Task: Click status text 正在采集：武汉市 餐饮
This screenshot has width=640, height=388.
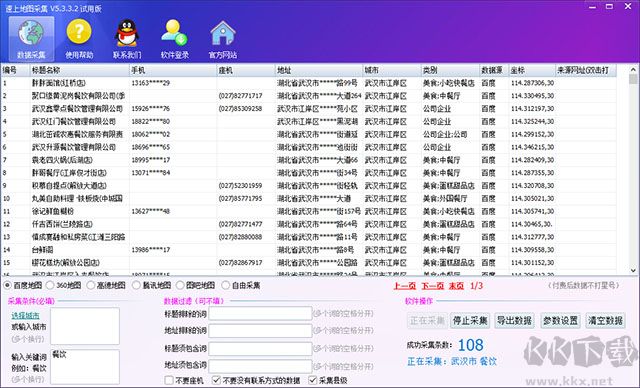Action: (452, 361)
